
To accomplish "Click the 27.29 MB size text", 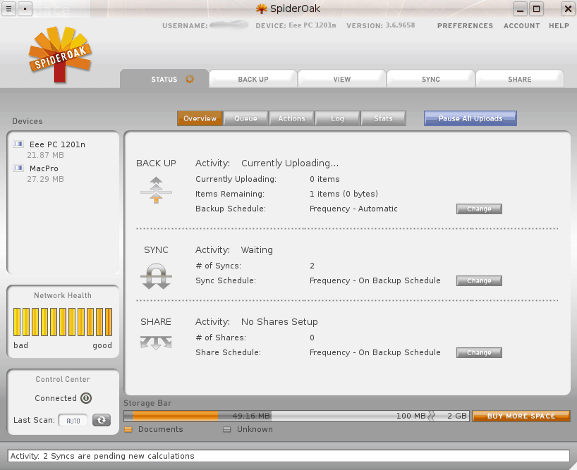I will 45,179.
